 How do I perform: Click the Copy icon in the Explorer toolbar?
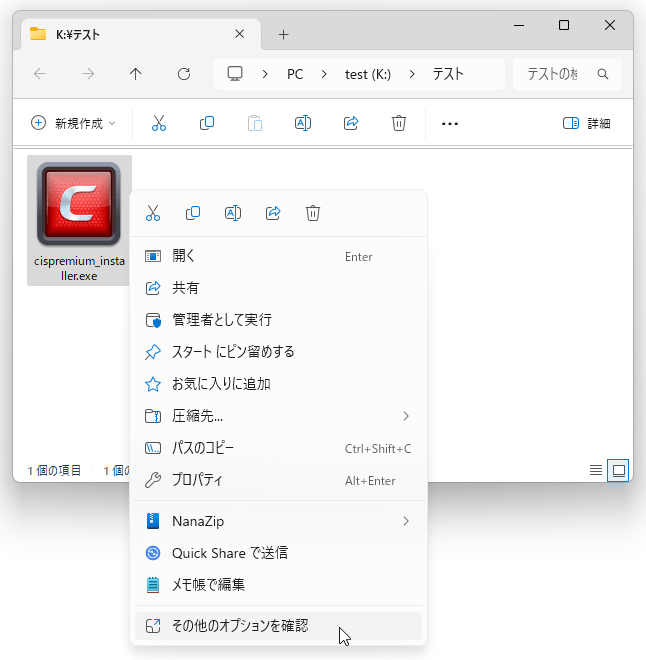pos(207,123)
